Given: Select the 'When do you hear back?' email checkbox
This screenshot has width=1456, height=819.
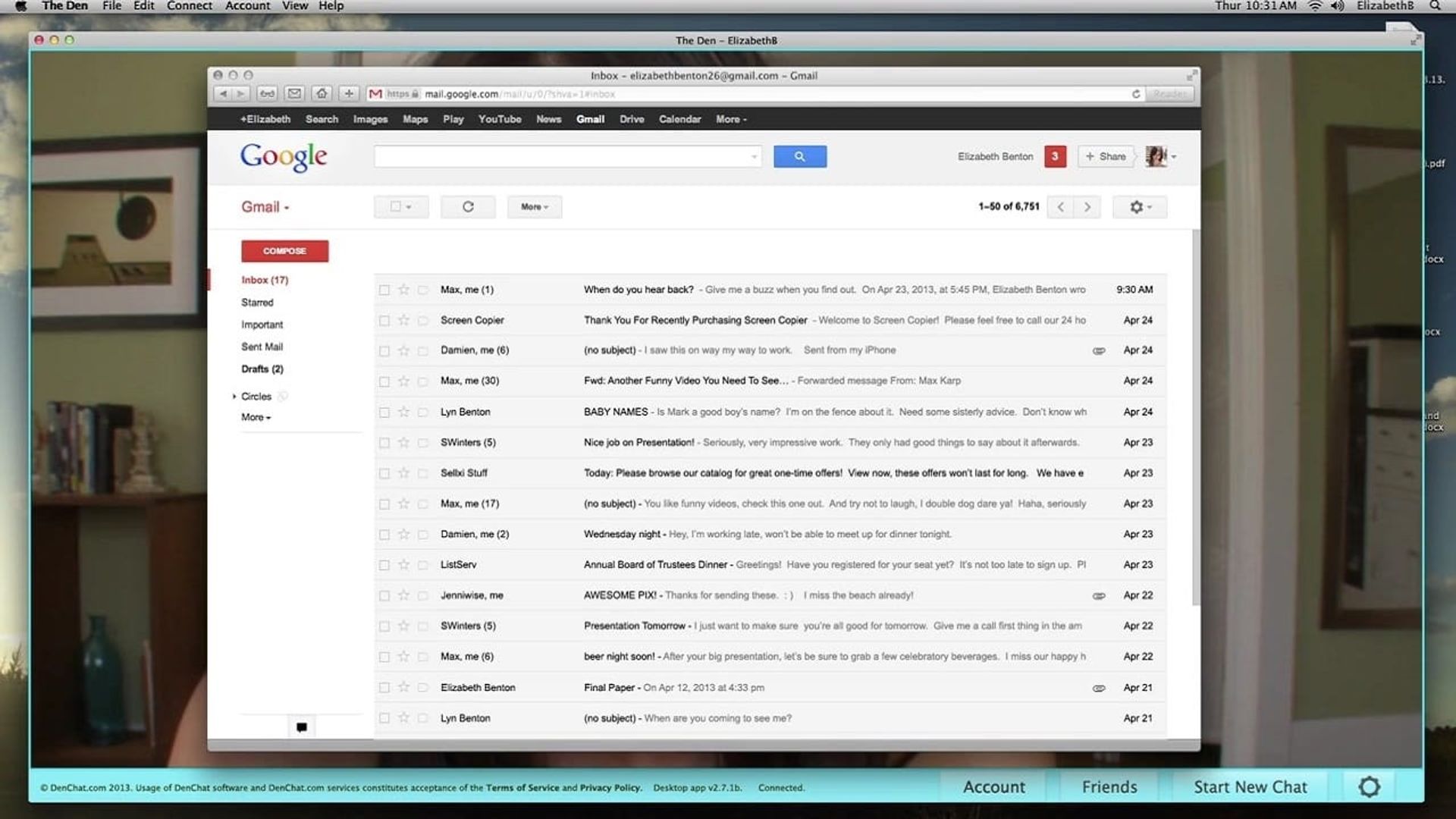Looking at the screenshot, I should point(384,290).
